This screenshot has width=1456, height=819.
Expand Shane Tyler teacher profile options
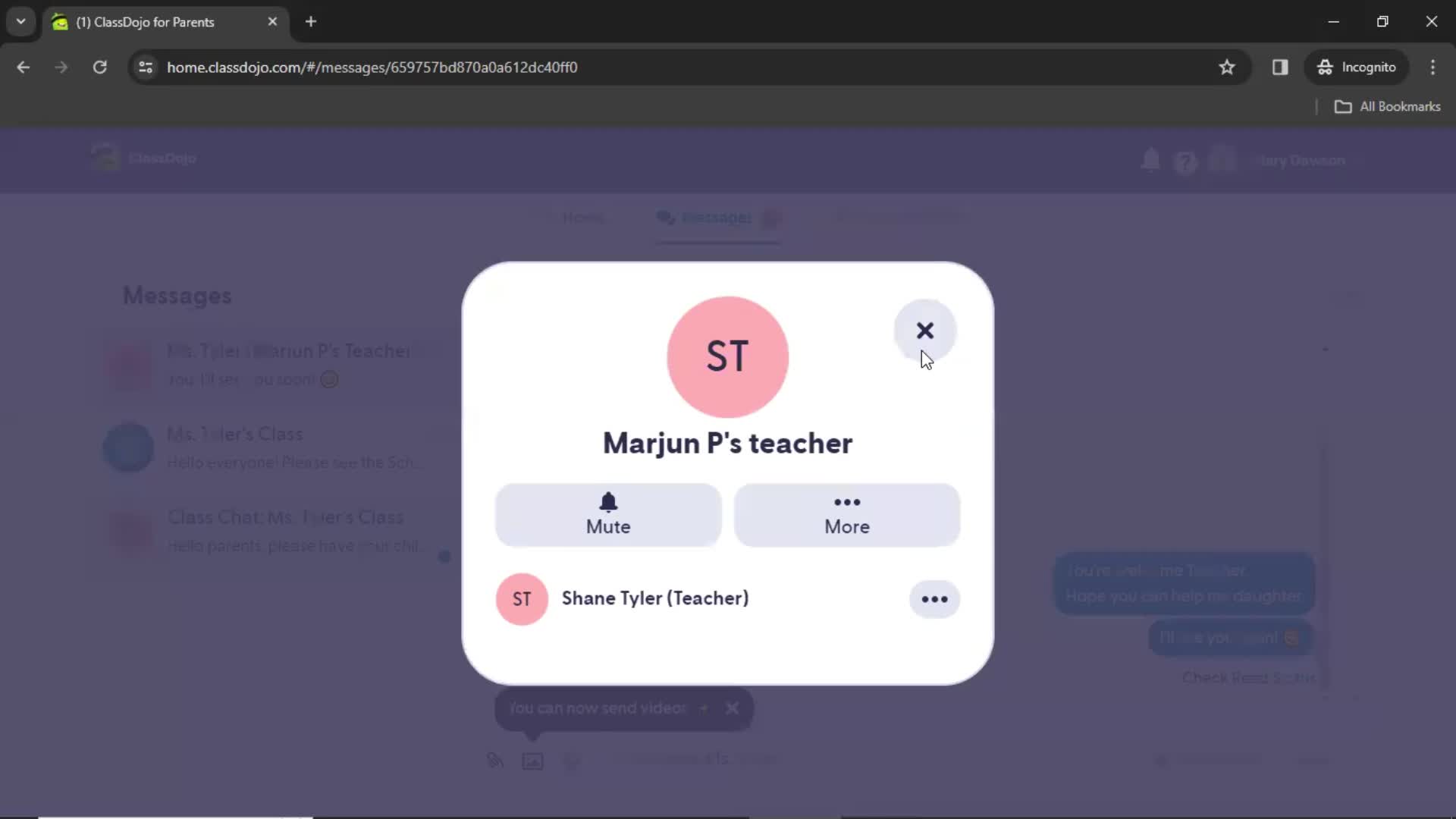(x=934, y=598)
